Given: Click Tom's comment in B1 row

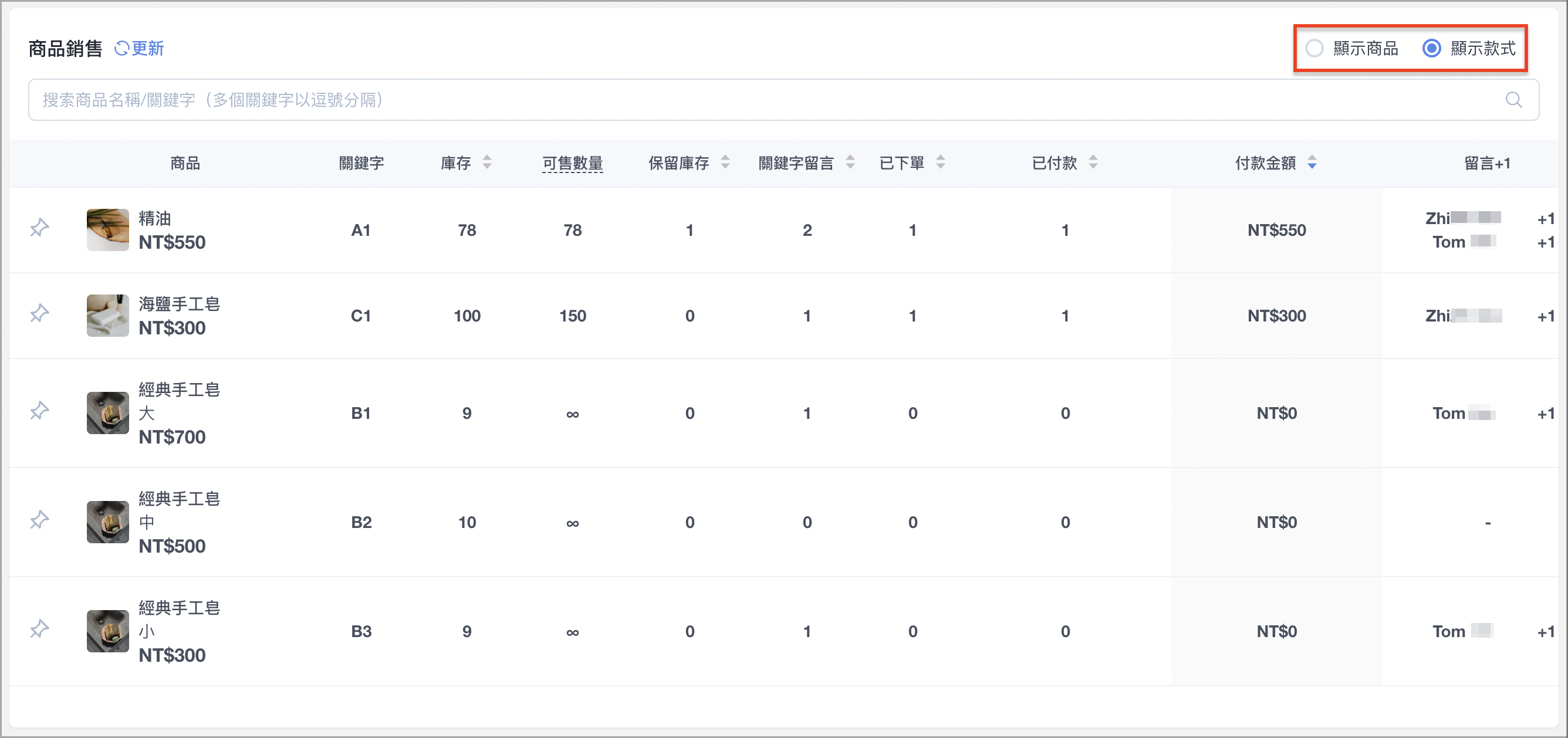Looking at the screenshot, I should [x=1464, y=413].
